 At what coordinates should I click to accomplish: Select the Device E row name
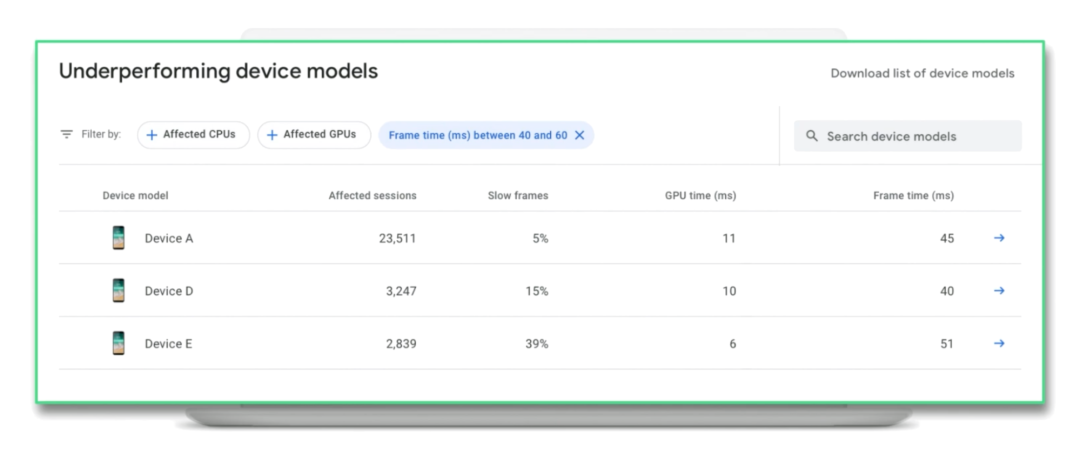(x=168, y=344)
